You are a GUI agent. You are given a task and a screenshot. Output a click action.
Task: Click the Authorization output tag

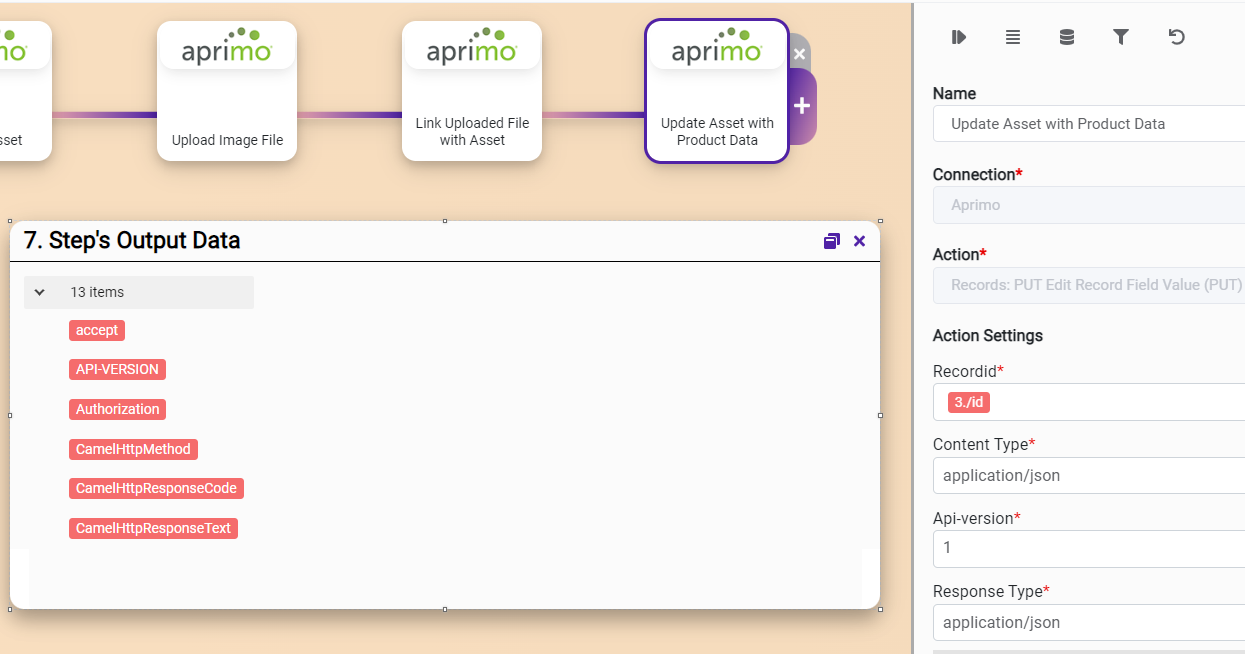pyautogui.click(x=118, y=409)
